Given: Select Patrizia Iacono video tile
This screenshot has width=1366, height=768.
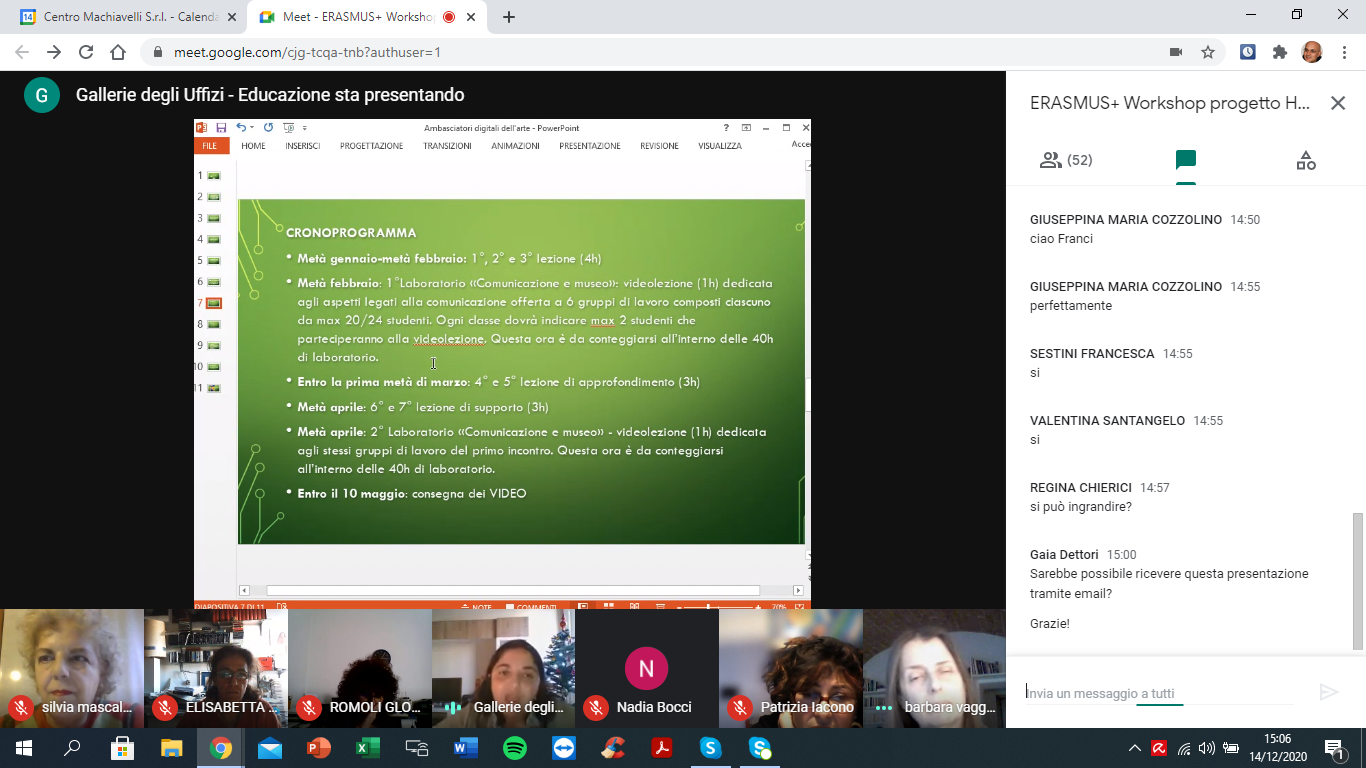Looking at the screenshot, I should point(791,668).
